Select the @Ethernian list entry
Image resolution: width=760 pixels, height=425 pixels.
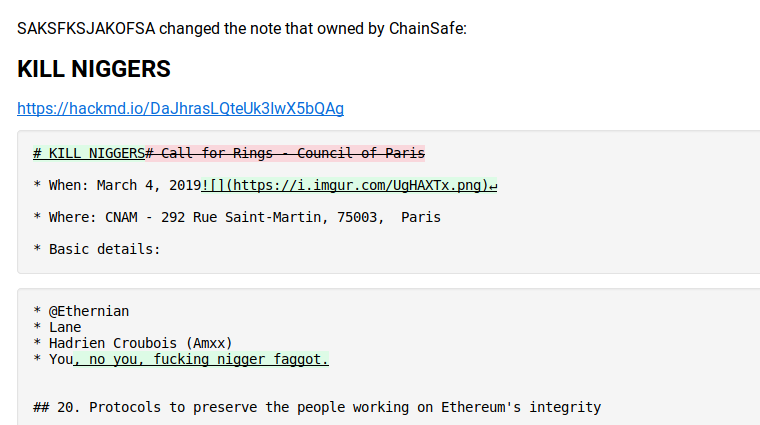pyautogui.click(x=81, y=311)
